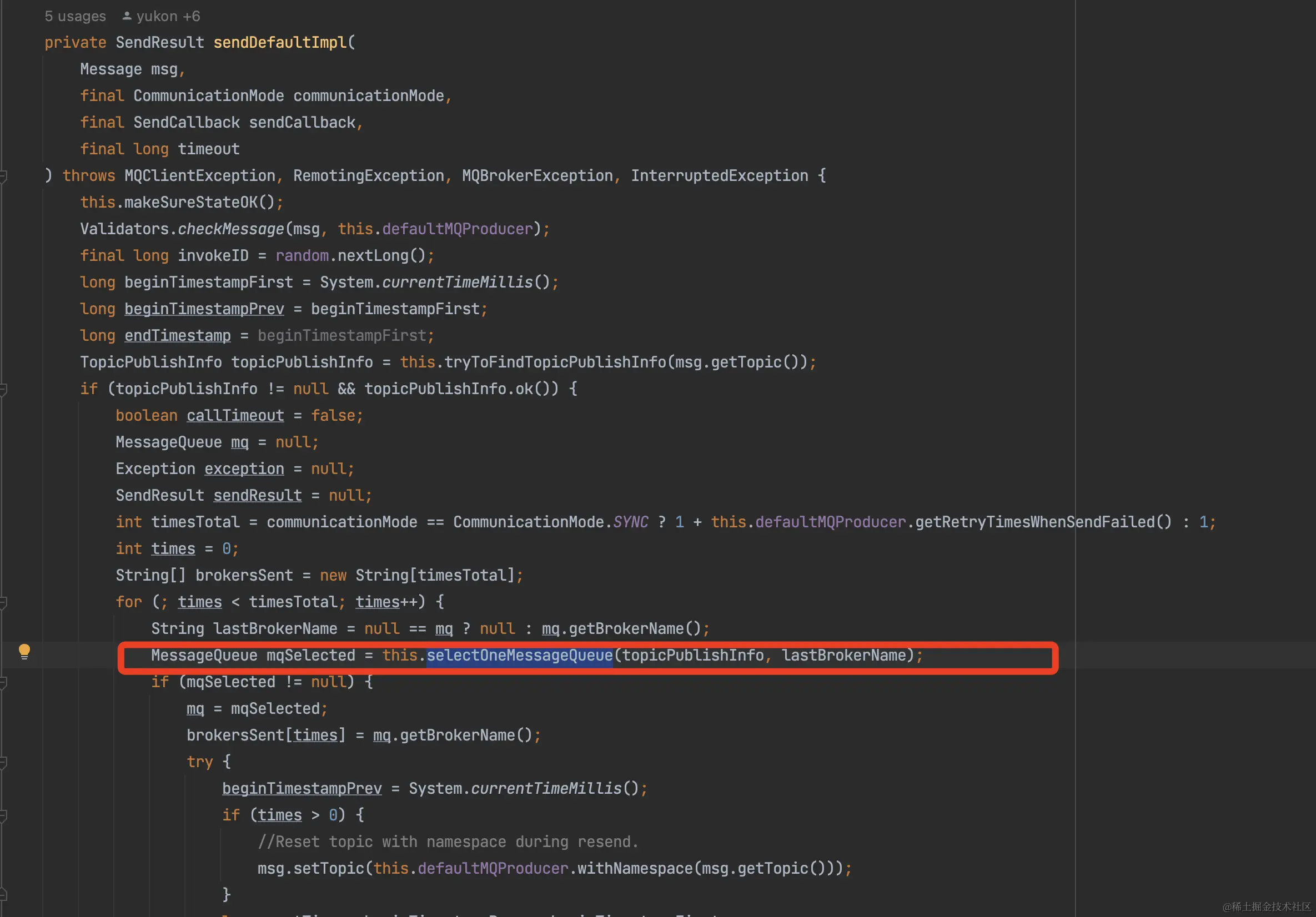Collapse the topicPublishInfo if-block fold marker
This screenshot has height=917, width=1316.
[x=3, y=390]
